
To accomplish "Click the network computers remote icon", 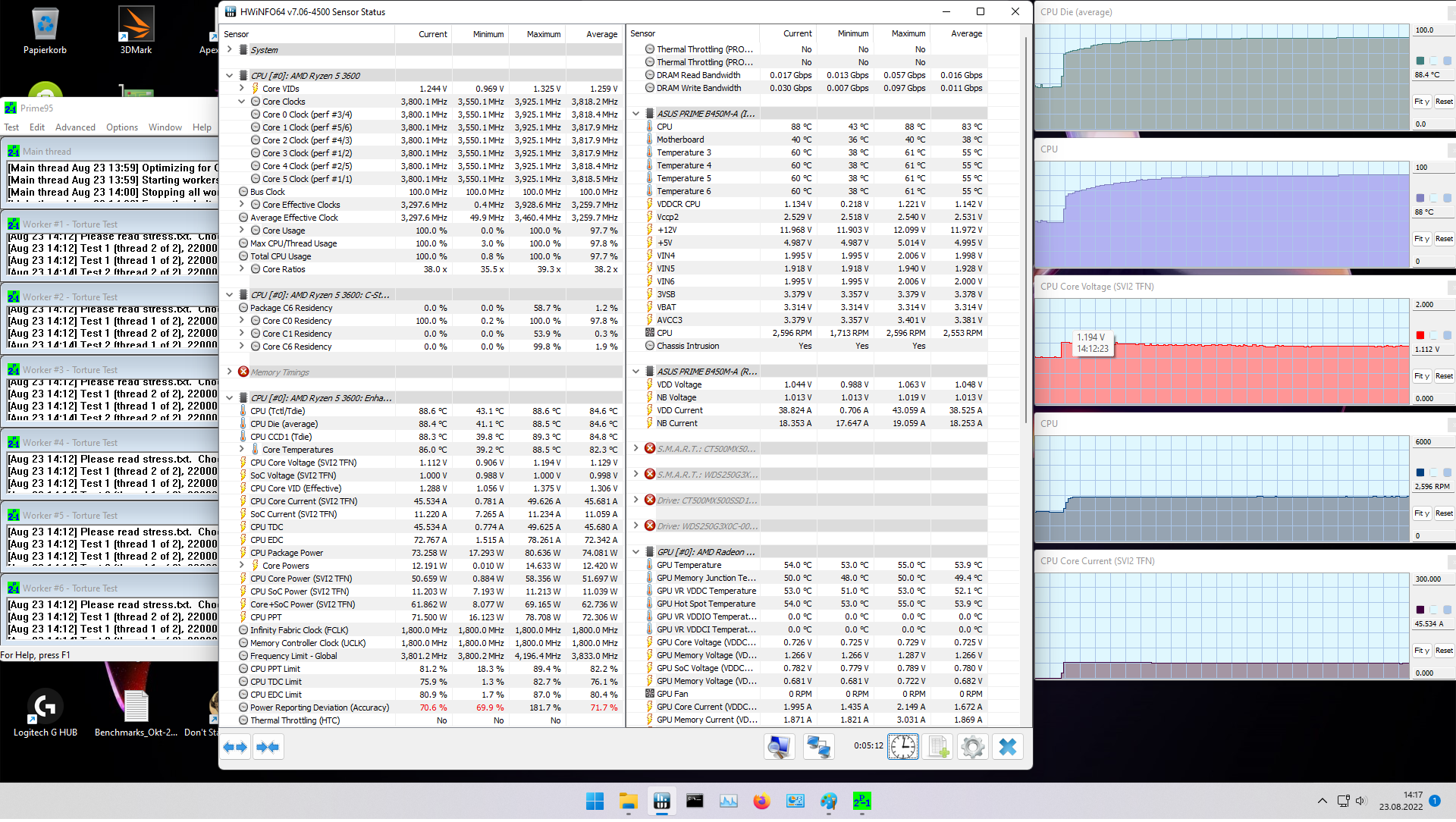I will coord(818,747).
